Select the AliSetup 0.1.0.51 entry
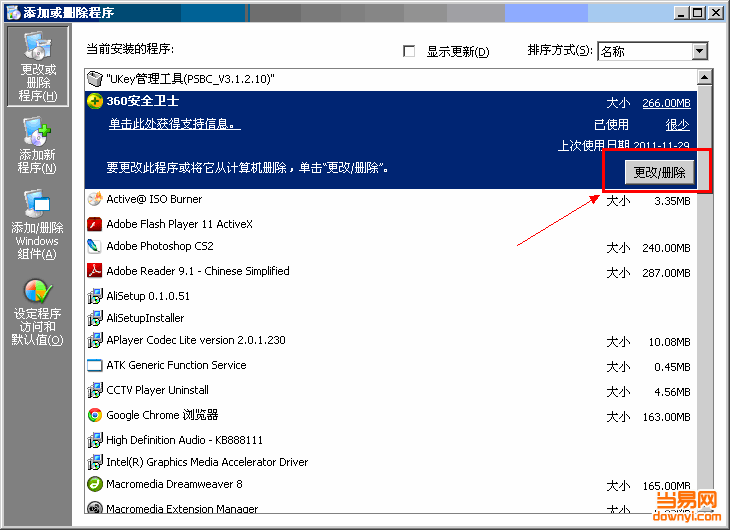Image resolution: width=730 pixels, height=530 pixels. click(x=391, y=296)
